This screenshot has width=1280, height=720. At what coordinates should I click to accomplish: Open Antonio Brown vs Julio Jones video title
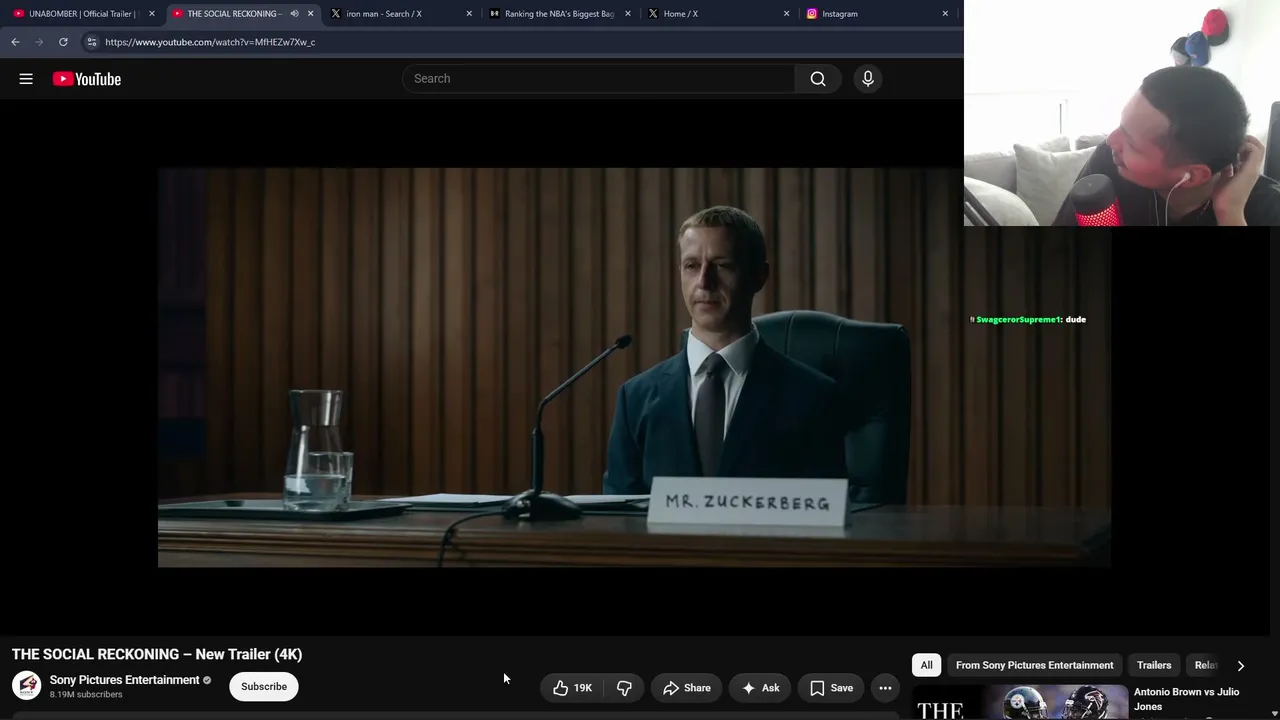point(1187,699)
